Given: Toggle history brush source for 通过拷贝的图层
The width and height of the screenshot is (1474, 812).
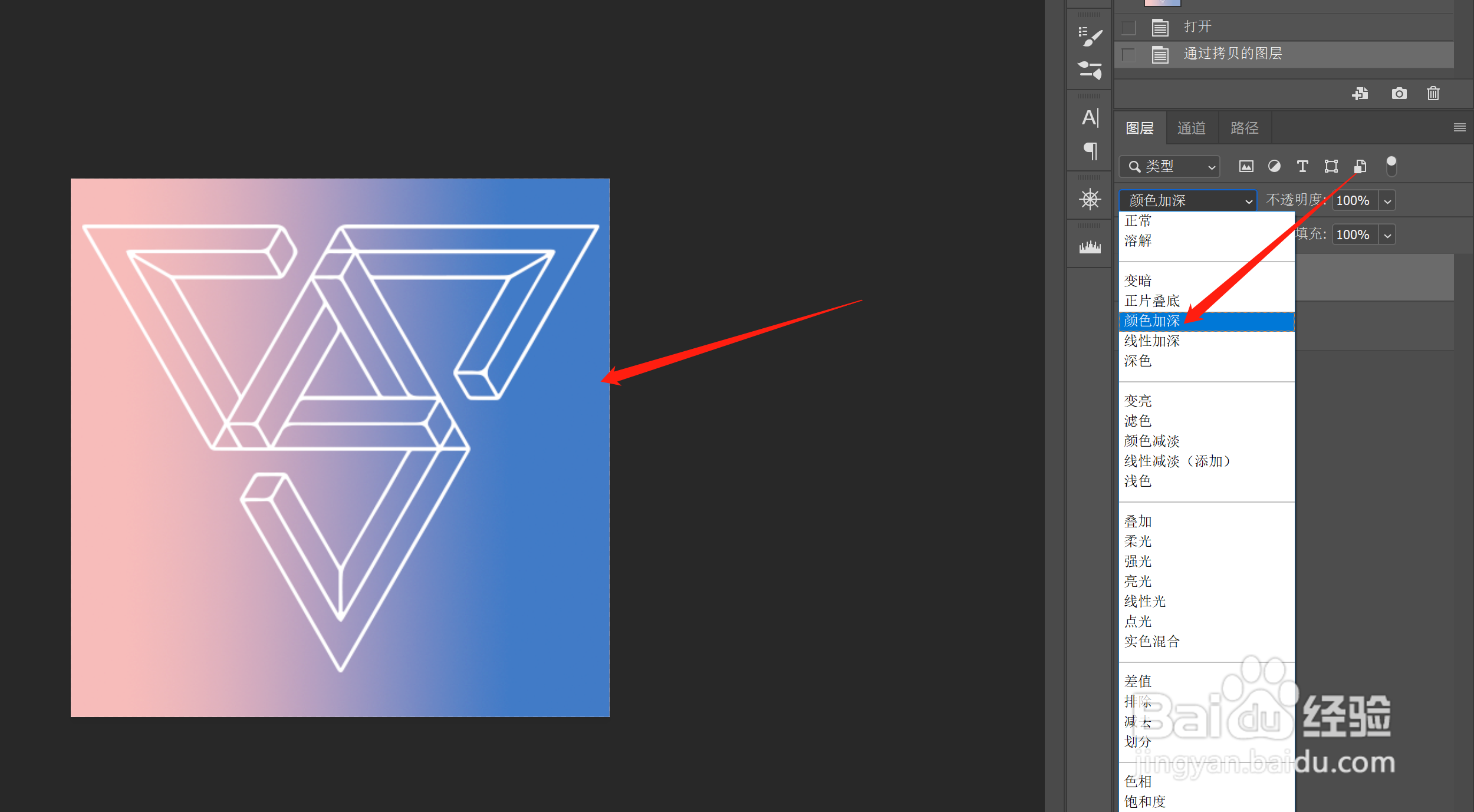Looking at the screenshot, I should 1128,55.
